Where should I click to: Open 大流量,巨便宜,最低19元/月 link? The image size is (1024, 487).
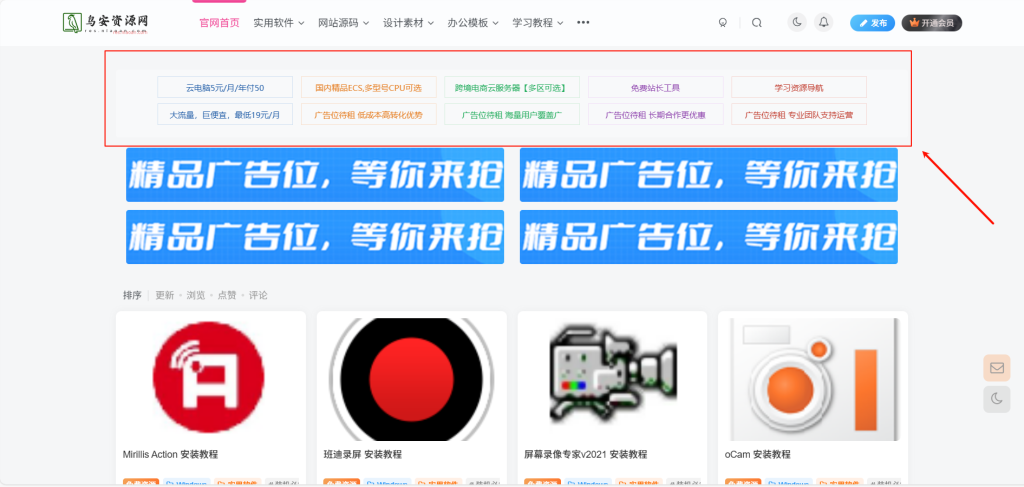(225, 114)
